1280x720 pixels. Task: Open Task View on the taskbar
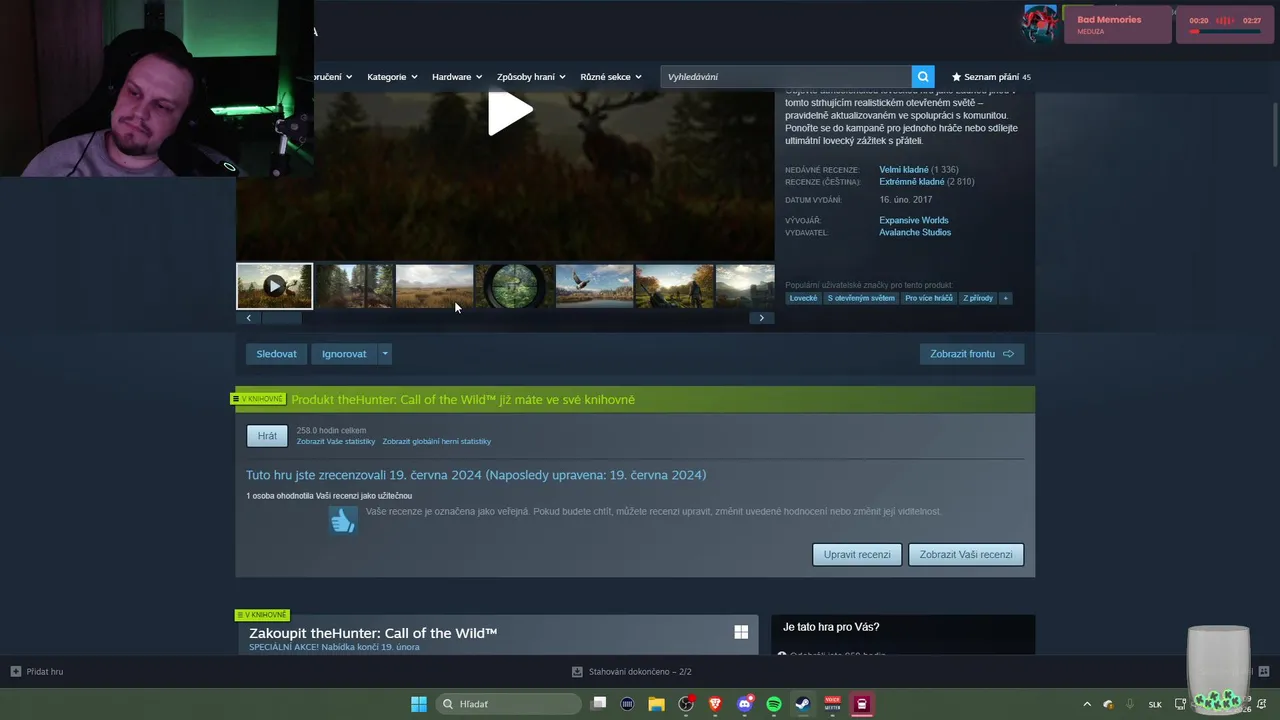point(599,703)
